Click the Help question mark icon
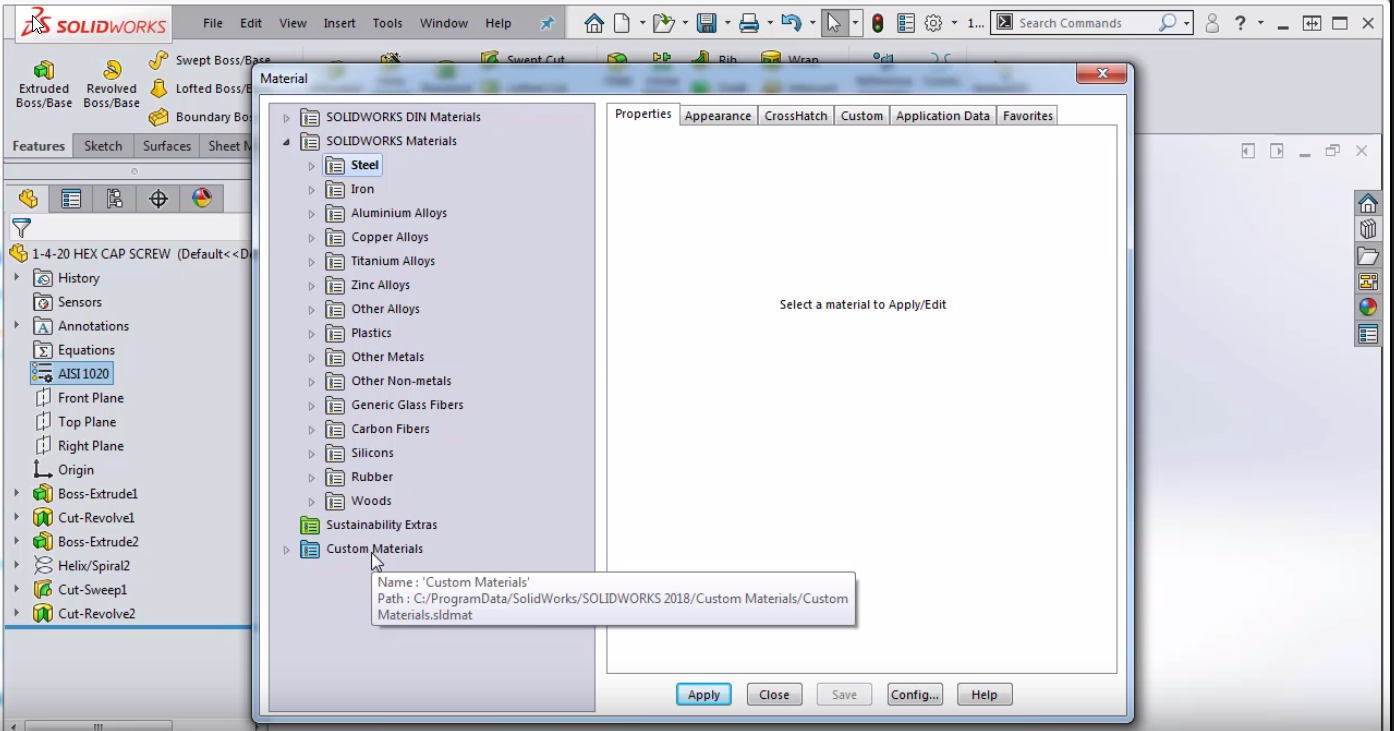The width and height of the screenshot is (1394, 731). click(1240, 23)
